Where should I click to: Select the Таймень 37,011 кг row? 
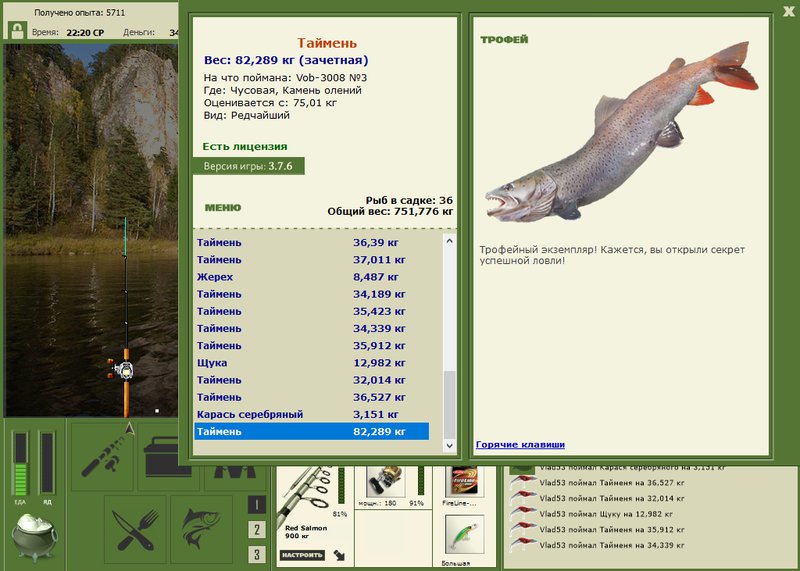pyautogui.click(x=312, y=260)
